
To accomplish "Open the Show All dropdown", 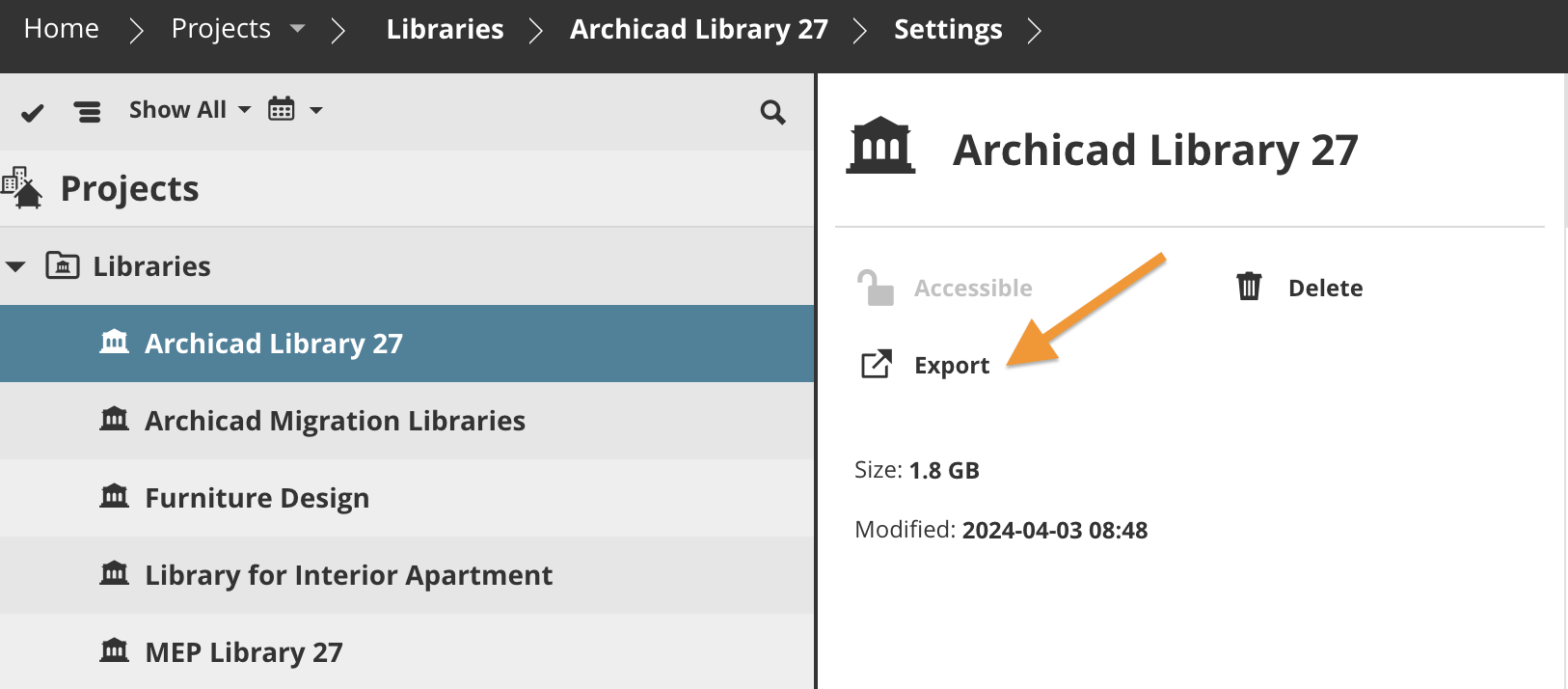I will click(x=189, y=110).
